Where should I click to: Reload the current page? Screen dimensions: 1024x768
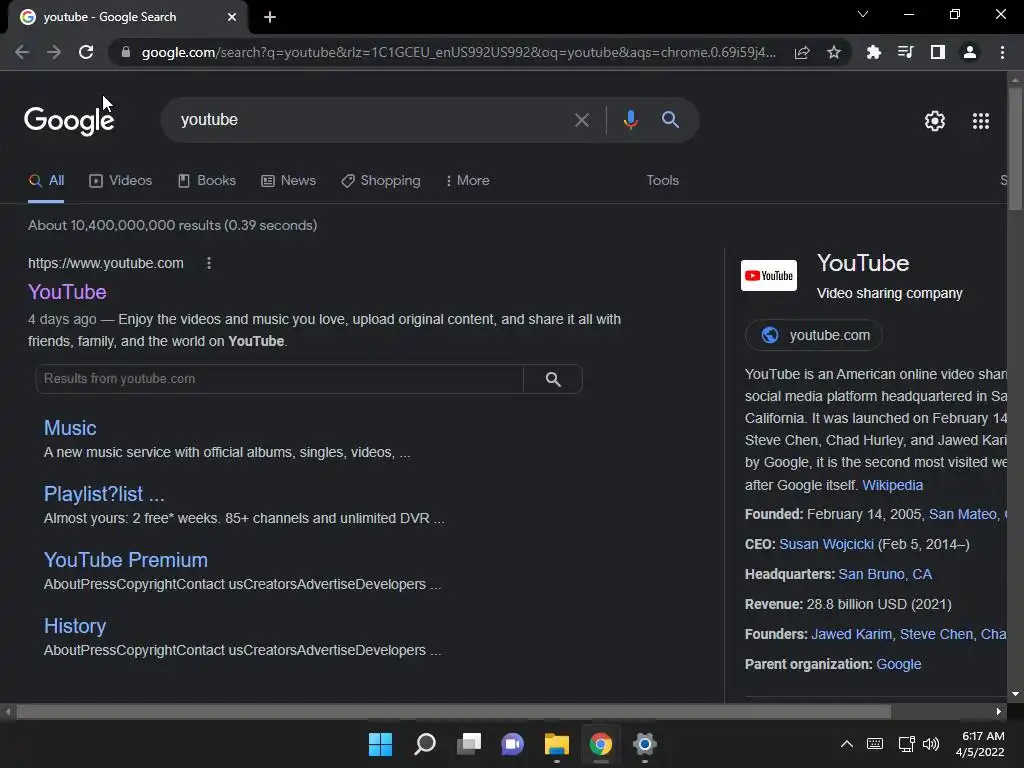[x=86, y=52]
